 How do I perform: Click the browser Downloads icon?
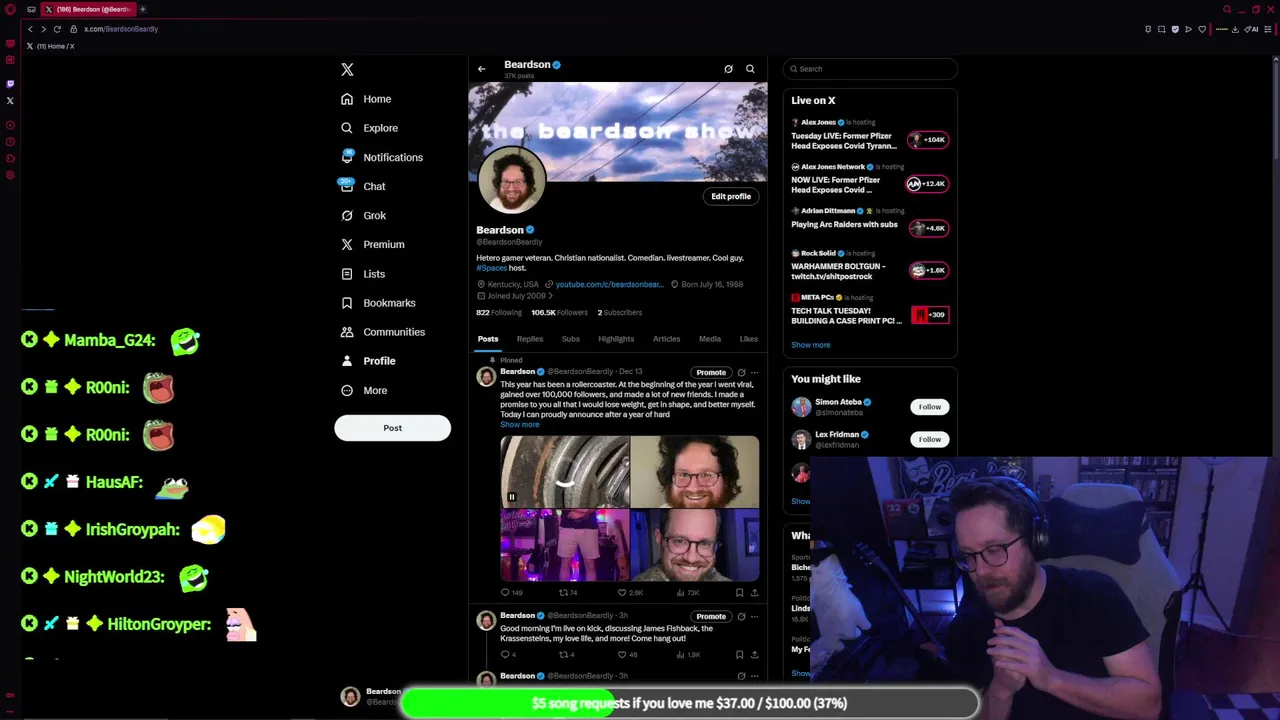pyautogui.click(x=1235, y=29)
